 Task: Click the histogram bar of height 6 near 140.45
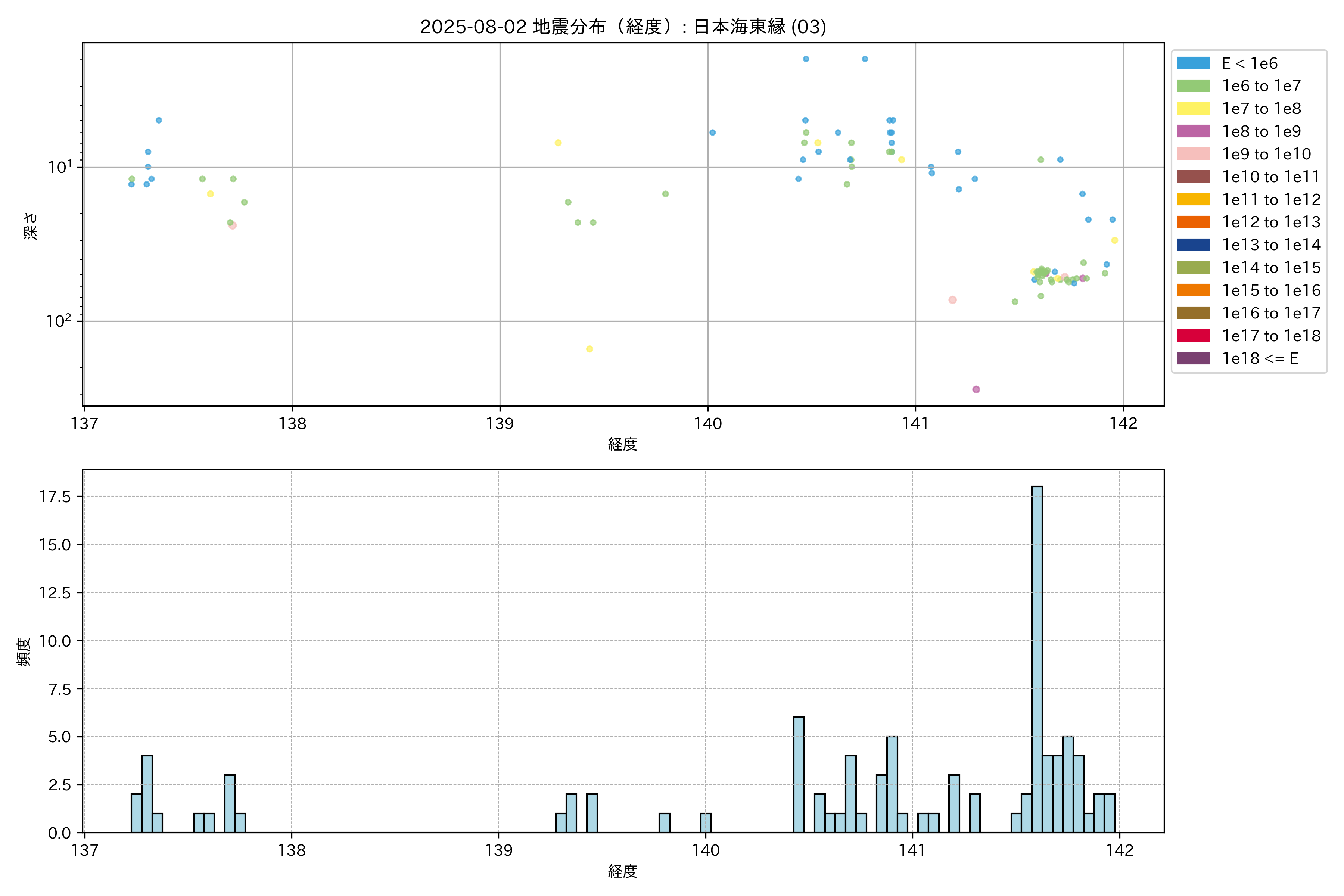[x=799, y=774]
